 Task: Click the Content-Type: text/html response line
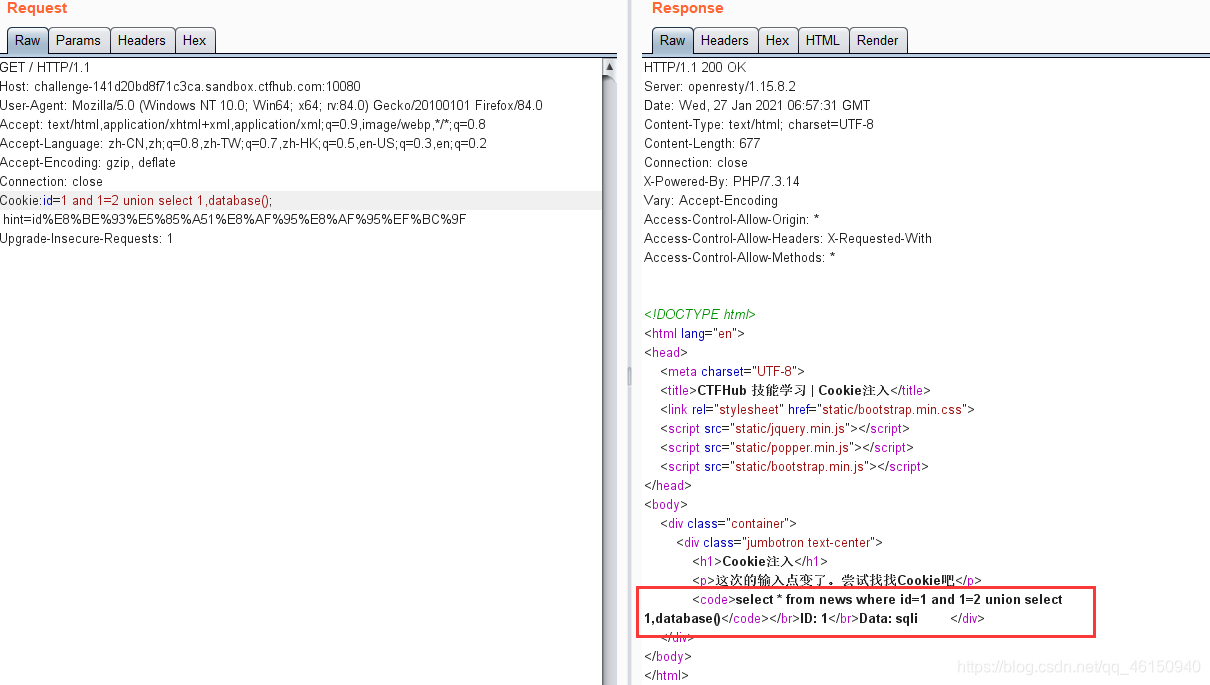click(x=759, y=124)
